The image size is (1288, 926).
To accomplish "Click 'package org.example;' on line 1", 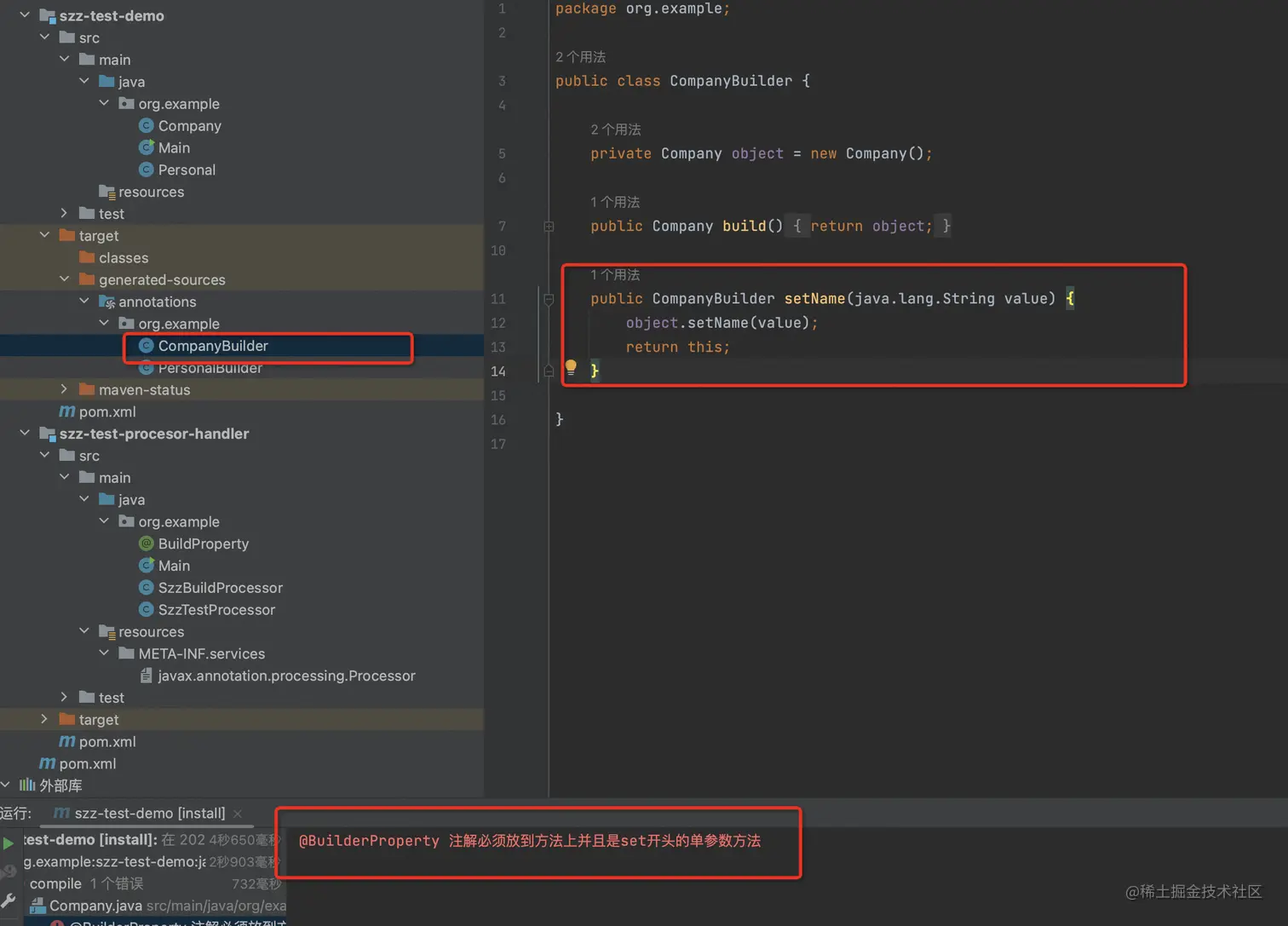I will click(642, 9).
